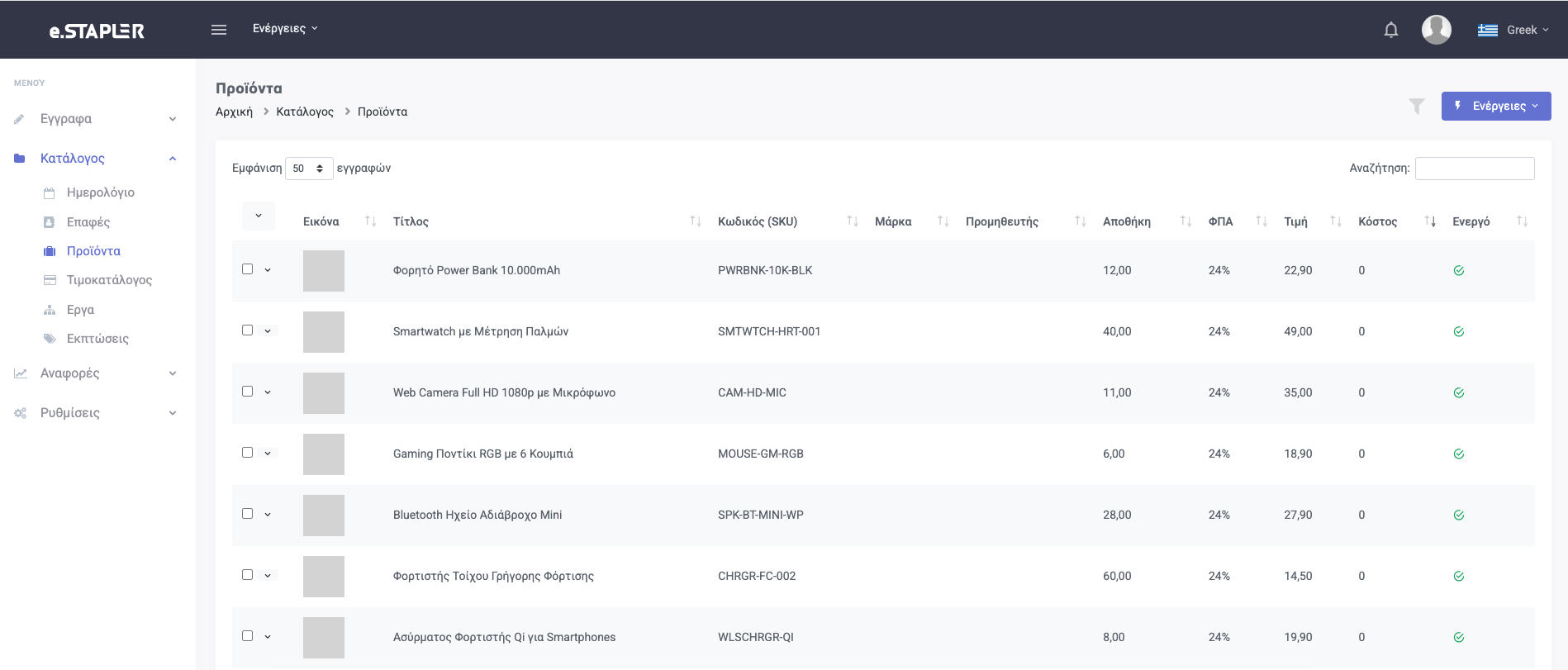Click active checkmark for Ασύρματος Φορτιστής row
Screen dimensions: 1568x670
(x=1459, y=638)
